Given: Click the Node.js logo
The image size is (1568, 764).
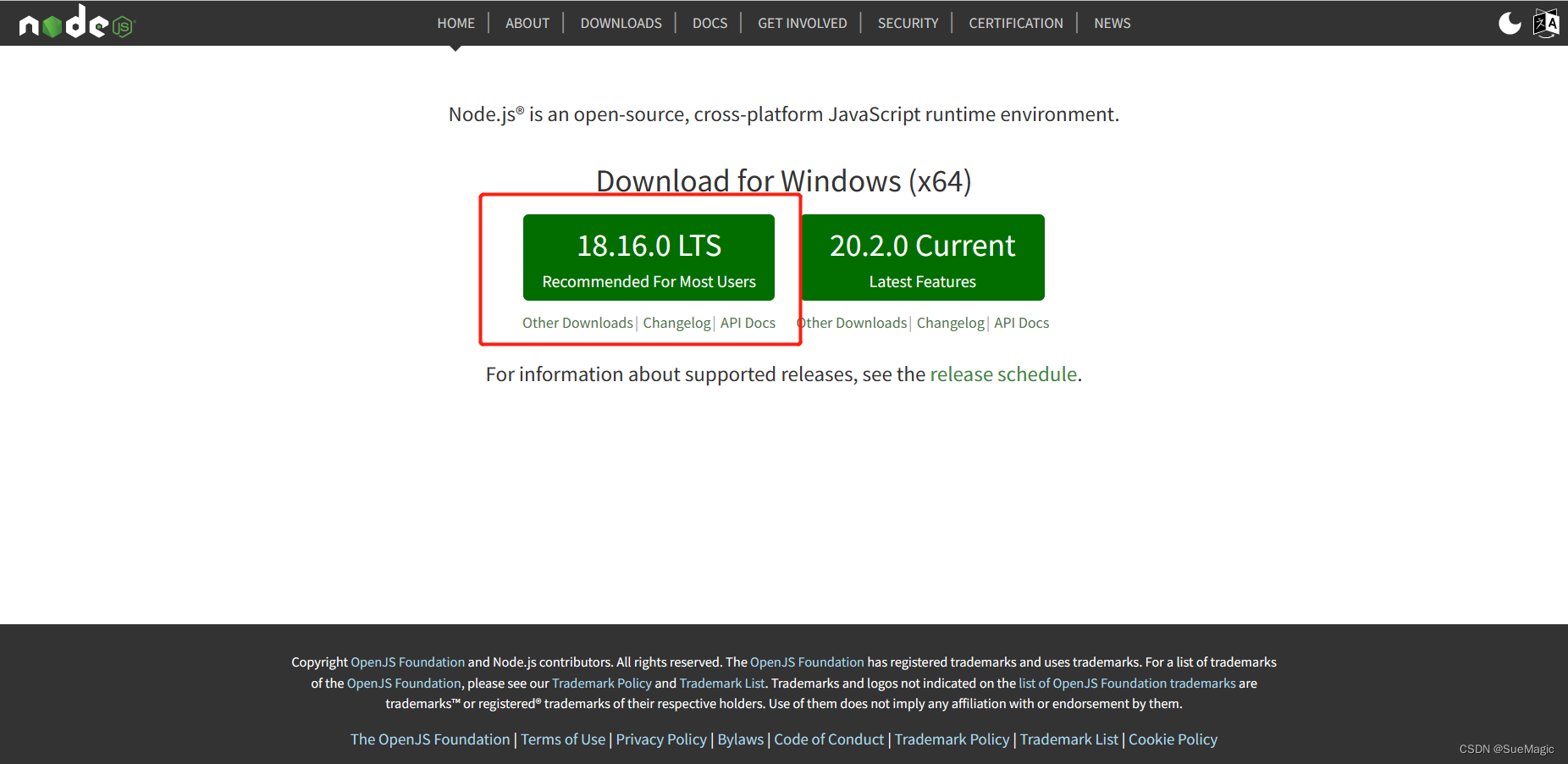Looking at the screenshot, I should [77, 23].
